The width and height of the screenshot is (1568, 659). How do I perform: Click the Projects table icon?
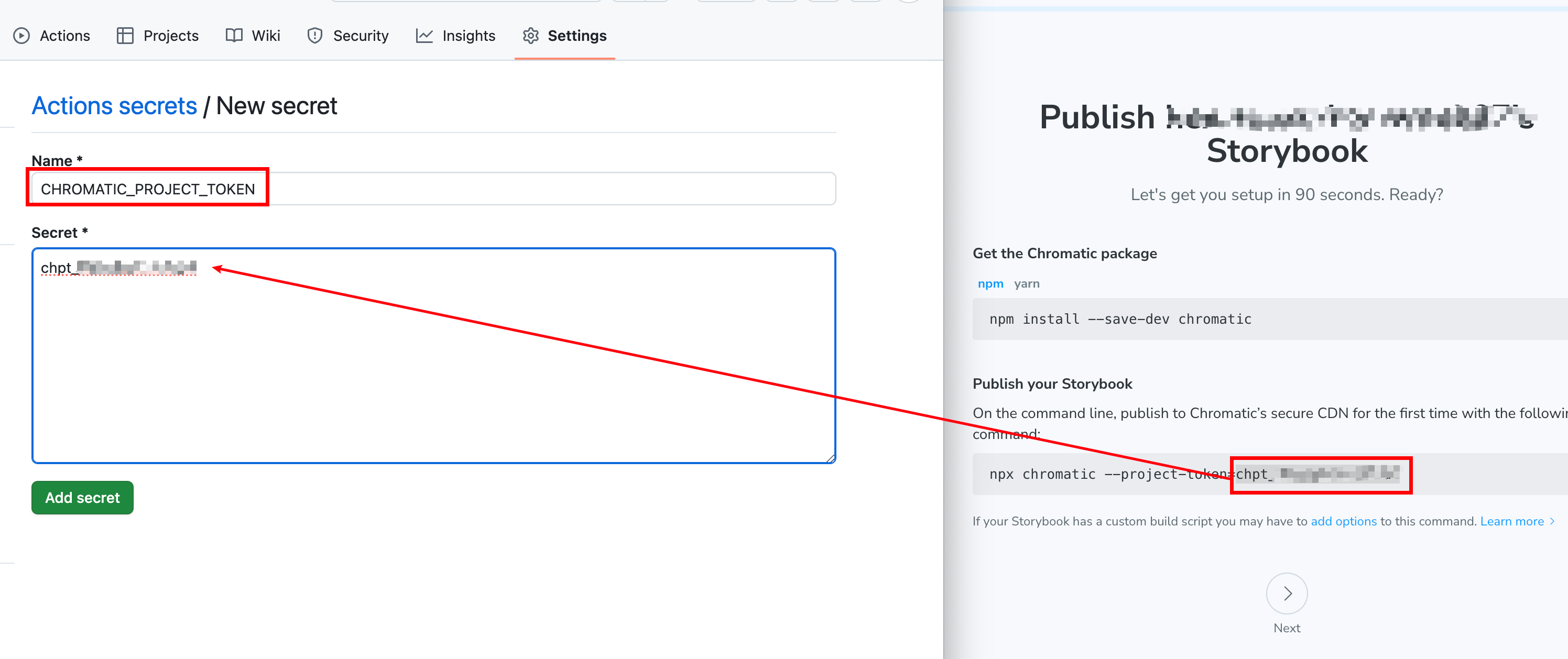(x=125, y=36)
